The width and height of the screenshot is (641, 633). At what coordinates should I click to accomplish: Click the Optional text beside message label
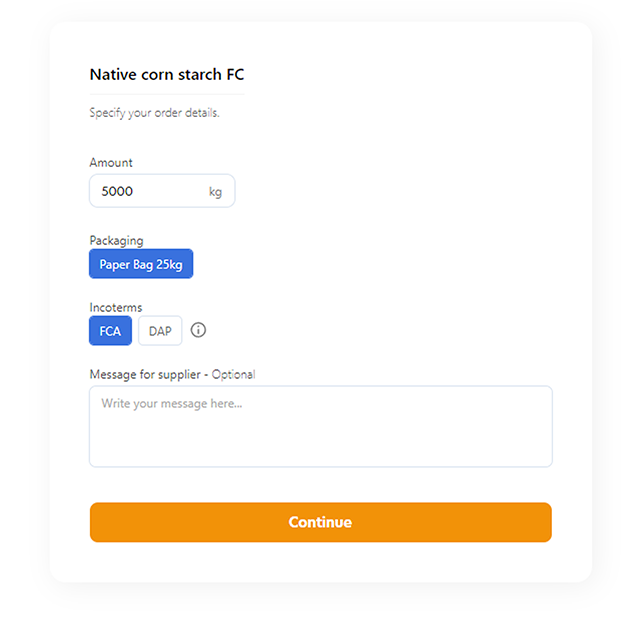[x=233, y=375]
